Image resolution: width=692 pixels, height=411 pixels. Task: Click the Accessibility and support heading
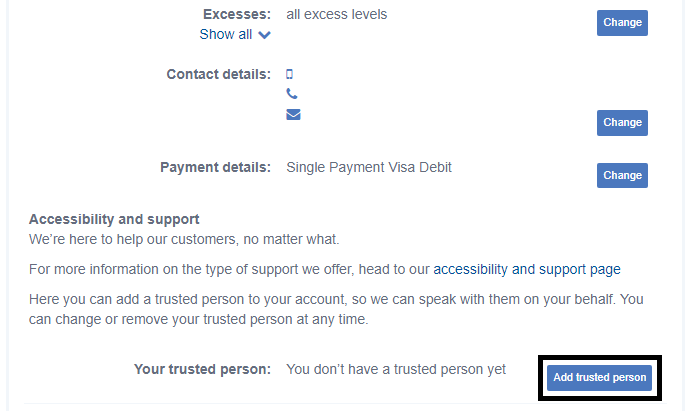[114, 219]
